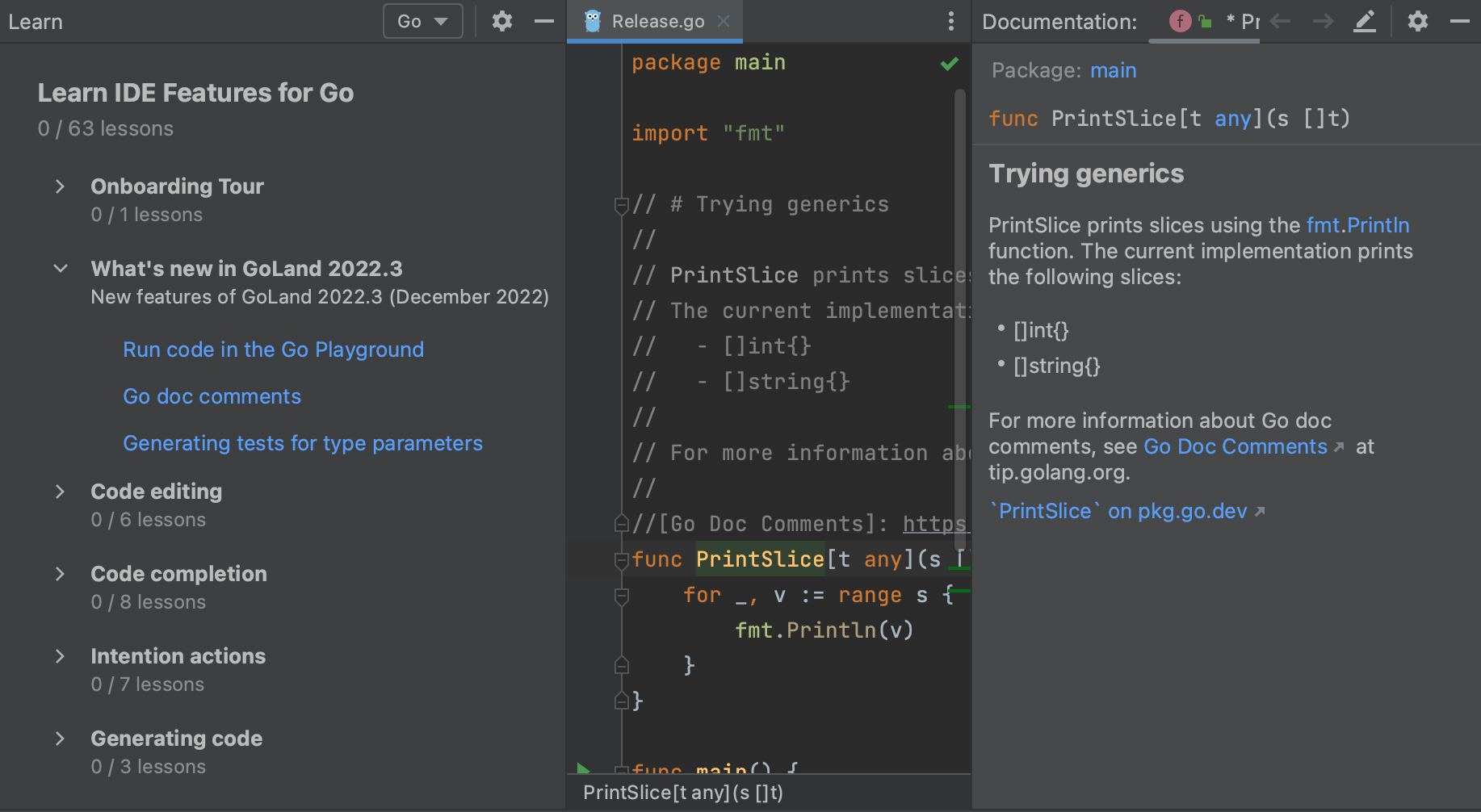Fold the PrintSlice function body
The image size is (1481, 812).
pos(621,560)
